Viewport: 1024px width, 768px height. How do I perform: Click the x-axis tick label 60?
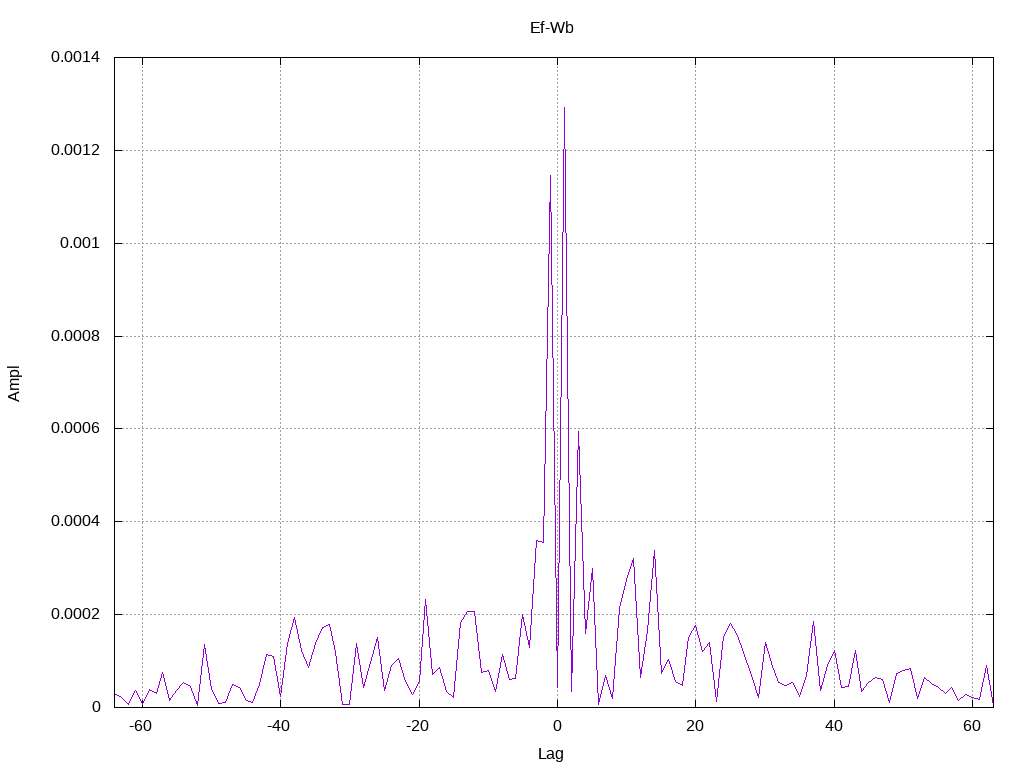[972, 726]
